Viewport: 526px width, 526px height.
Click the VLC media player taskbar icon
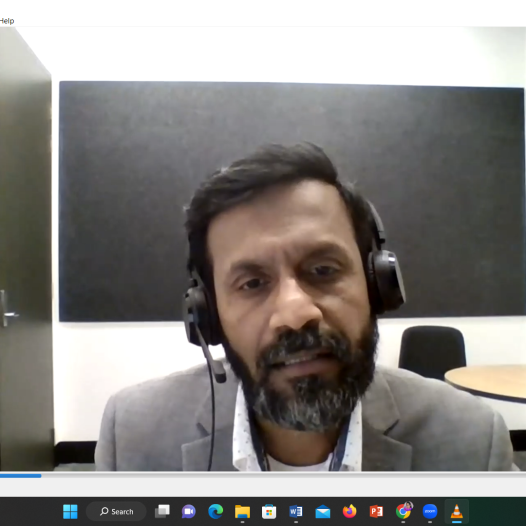coord(457,512)
